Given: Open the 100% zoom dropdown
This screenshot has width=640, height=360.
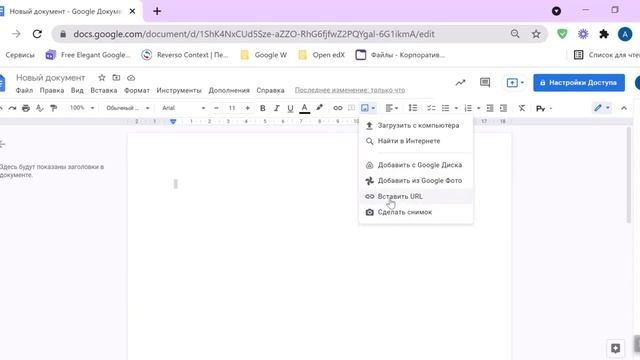Looking at the screenshot, I should click(x=82, y=108).
